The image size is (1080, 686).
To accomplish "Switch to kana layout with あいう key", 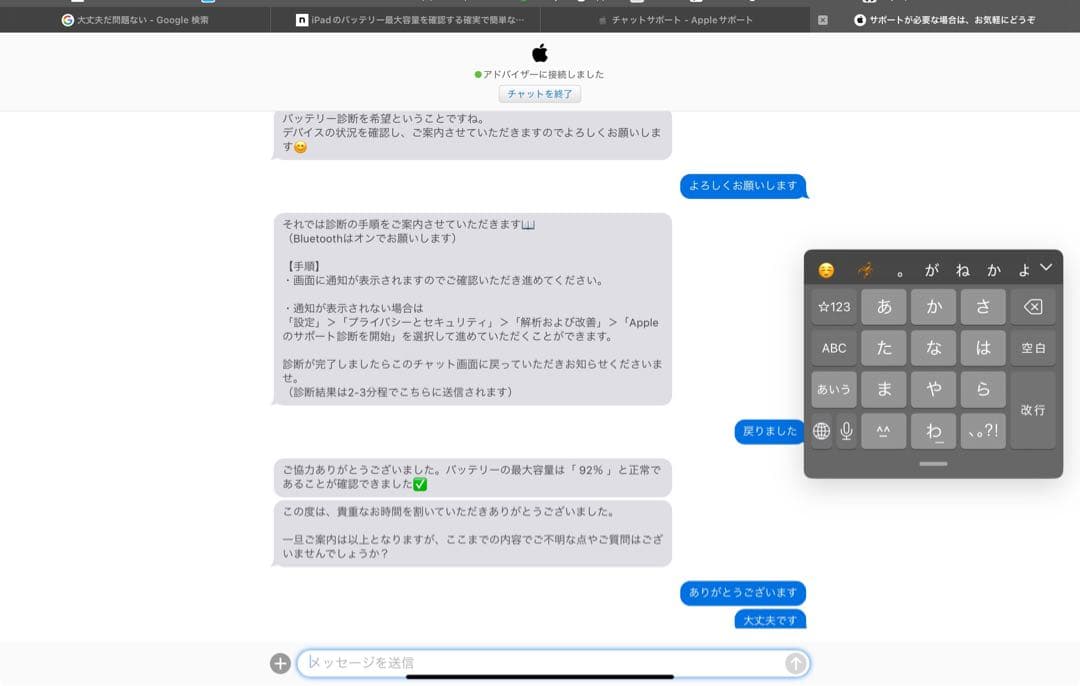I will coord(834,389).
